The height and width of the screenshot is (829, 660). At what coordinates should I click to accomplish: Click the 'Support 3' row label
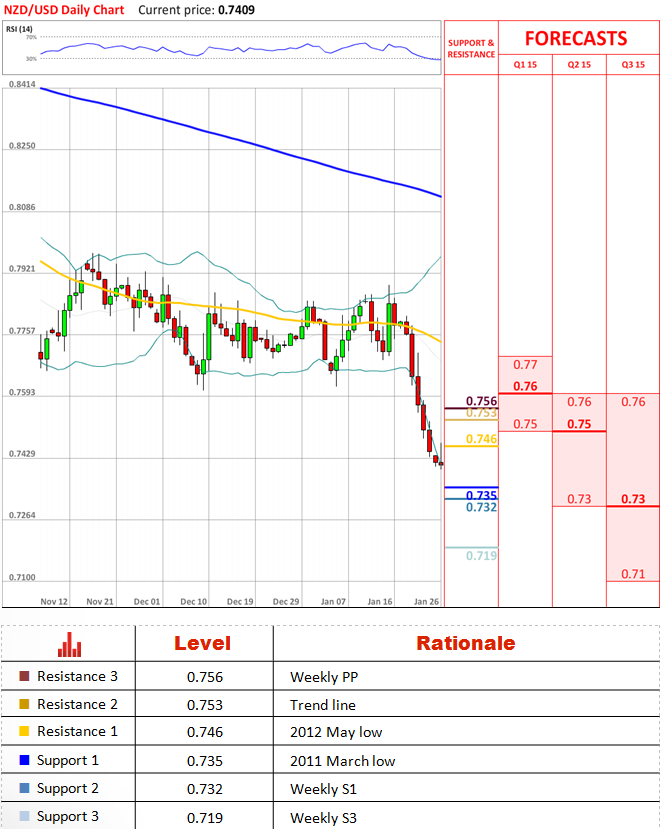pos(68,816)
